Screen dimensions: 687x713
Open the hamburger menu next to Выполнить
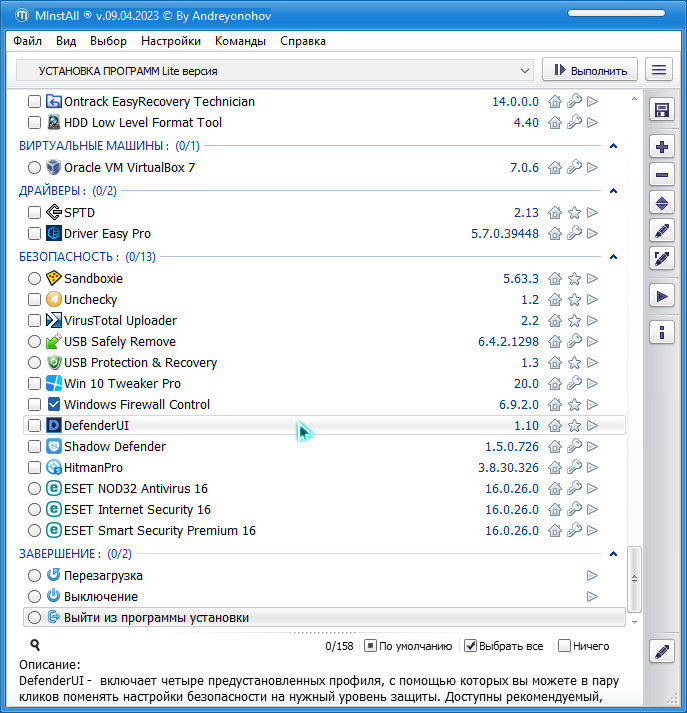point(658,70)
